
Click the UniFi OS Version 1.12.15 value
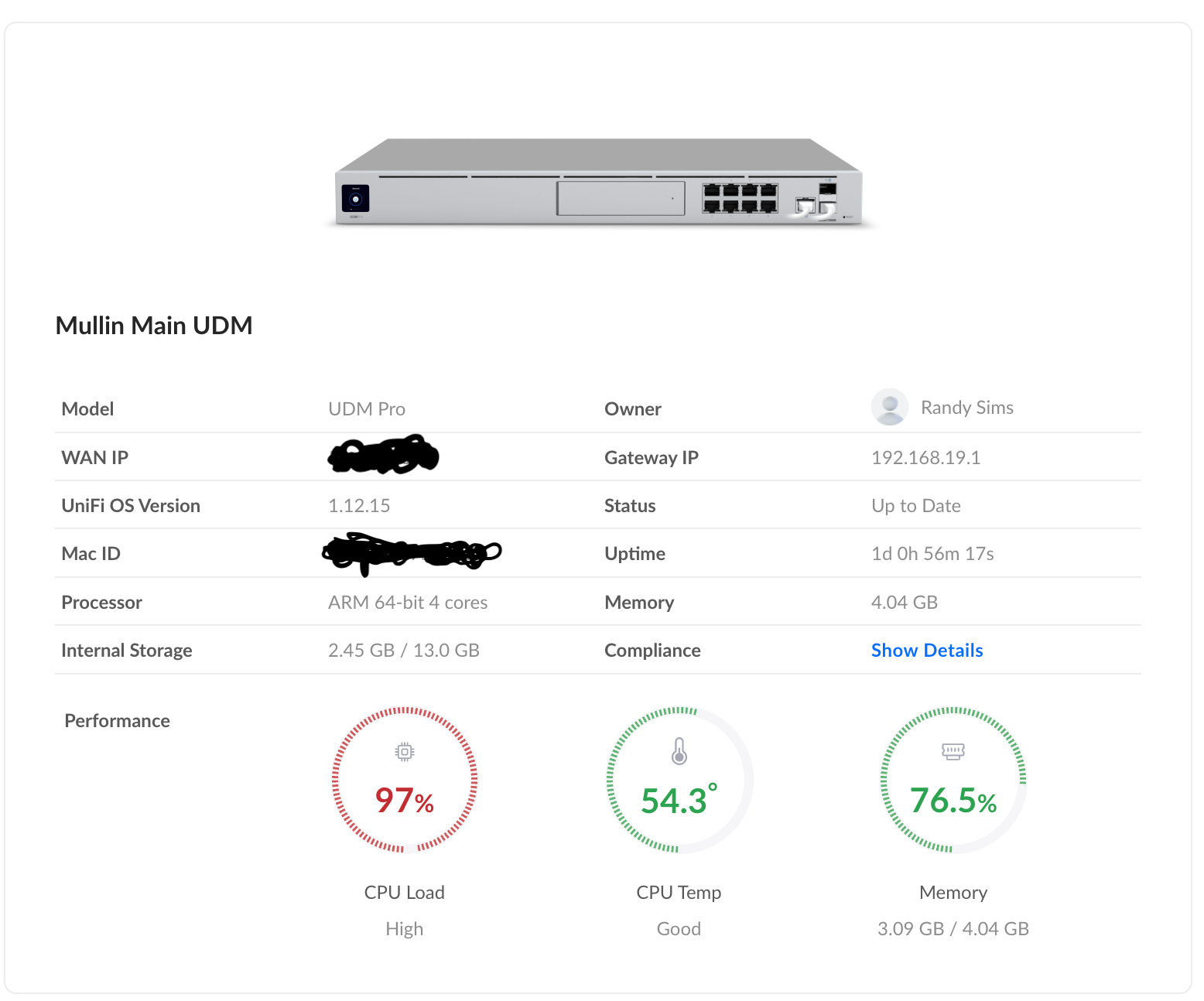[x=359, y=506]
